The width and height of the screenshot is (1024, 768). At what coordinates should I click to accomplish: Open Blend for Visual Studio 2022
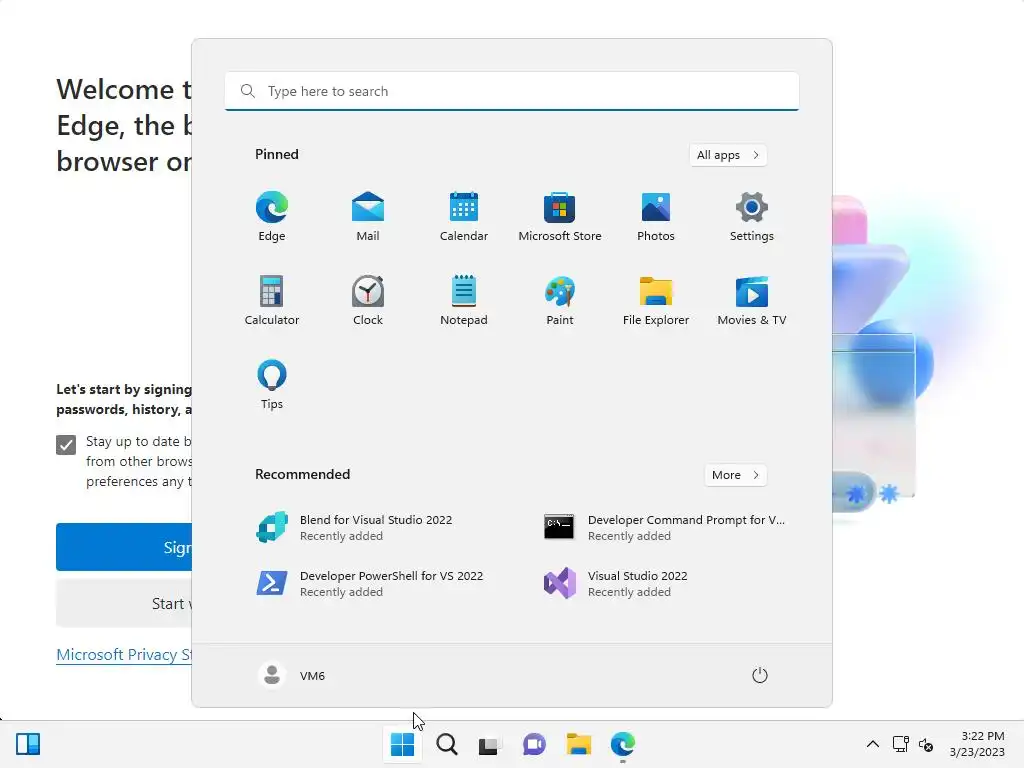(369, 527)
